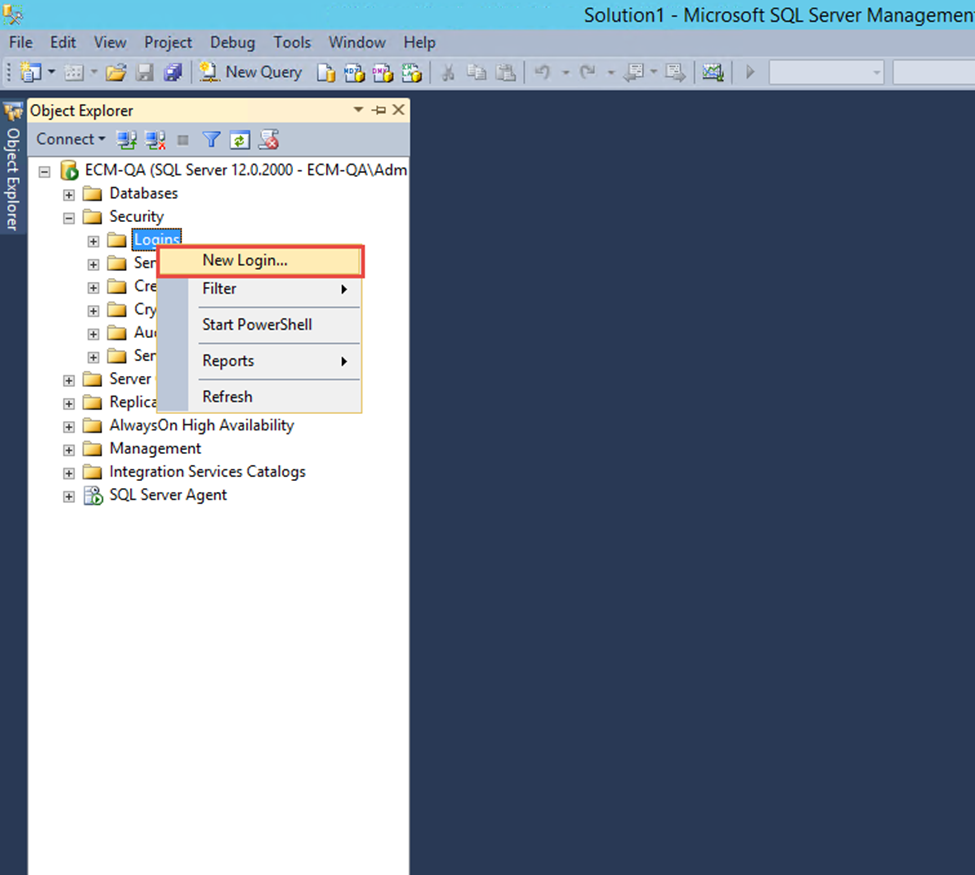
Task: Click the Open File folder icon
Action: [x=116, y=72]
